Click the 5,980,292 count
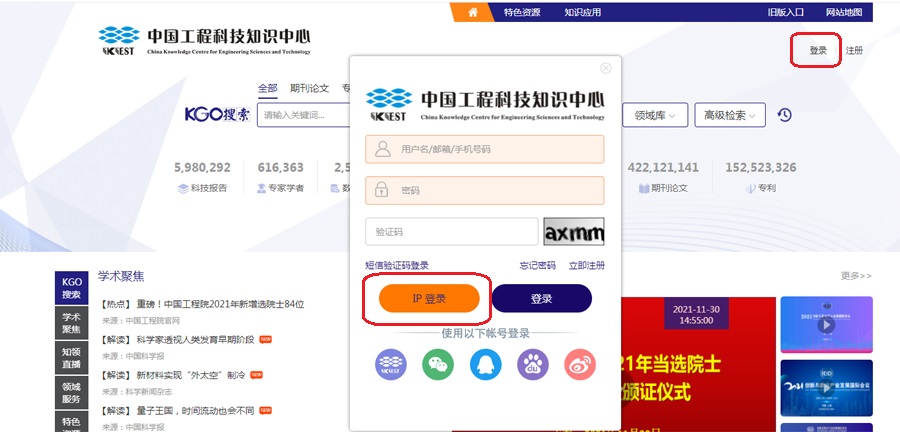900x432 pixels. [203, 168]
